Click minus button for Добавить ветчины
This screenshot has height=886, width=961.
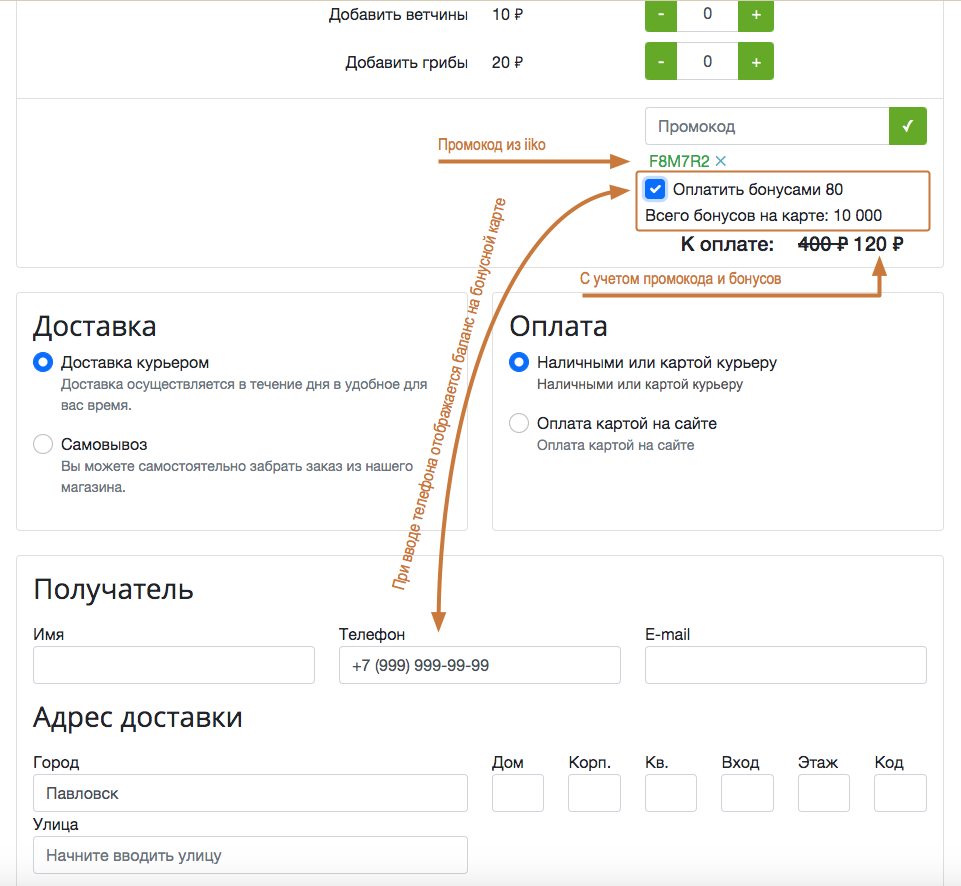click(661, 15)
